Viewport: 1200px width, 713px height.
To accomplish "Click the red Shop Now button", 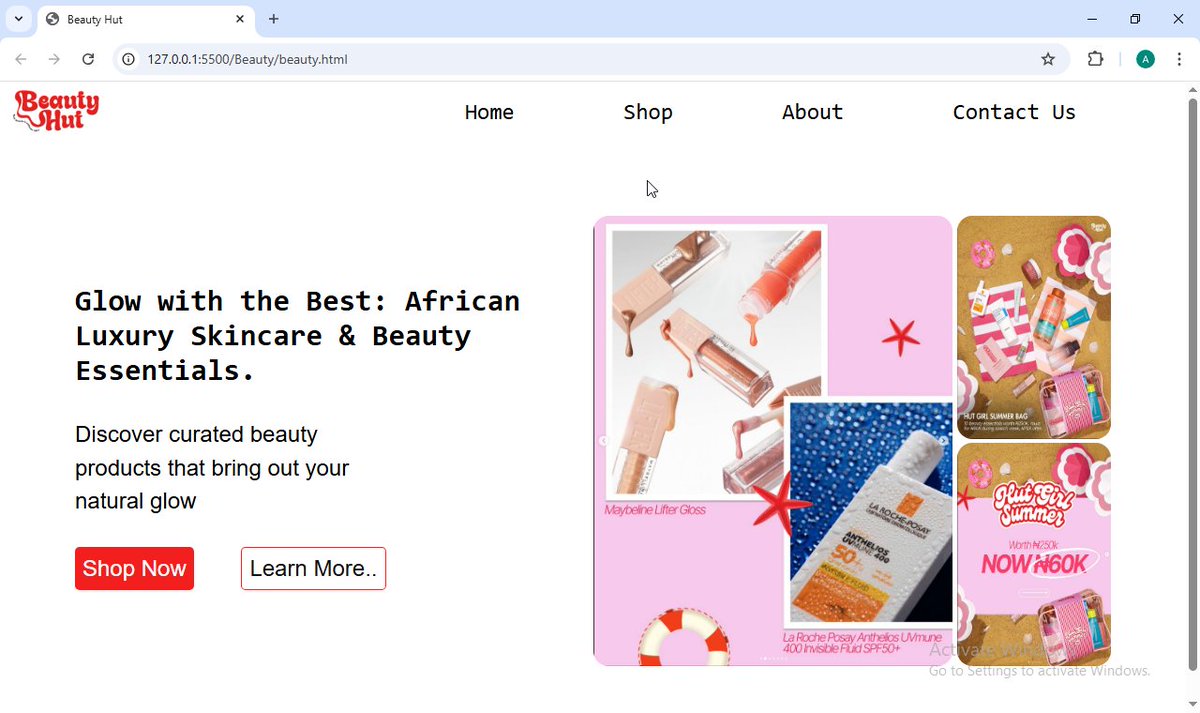I will click(x=134, y=568).
